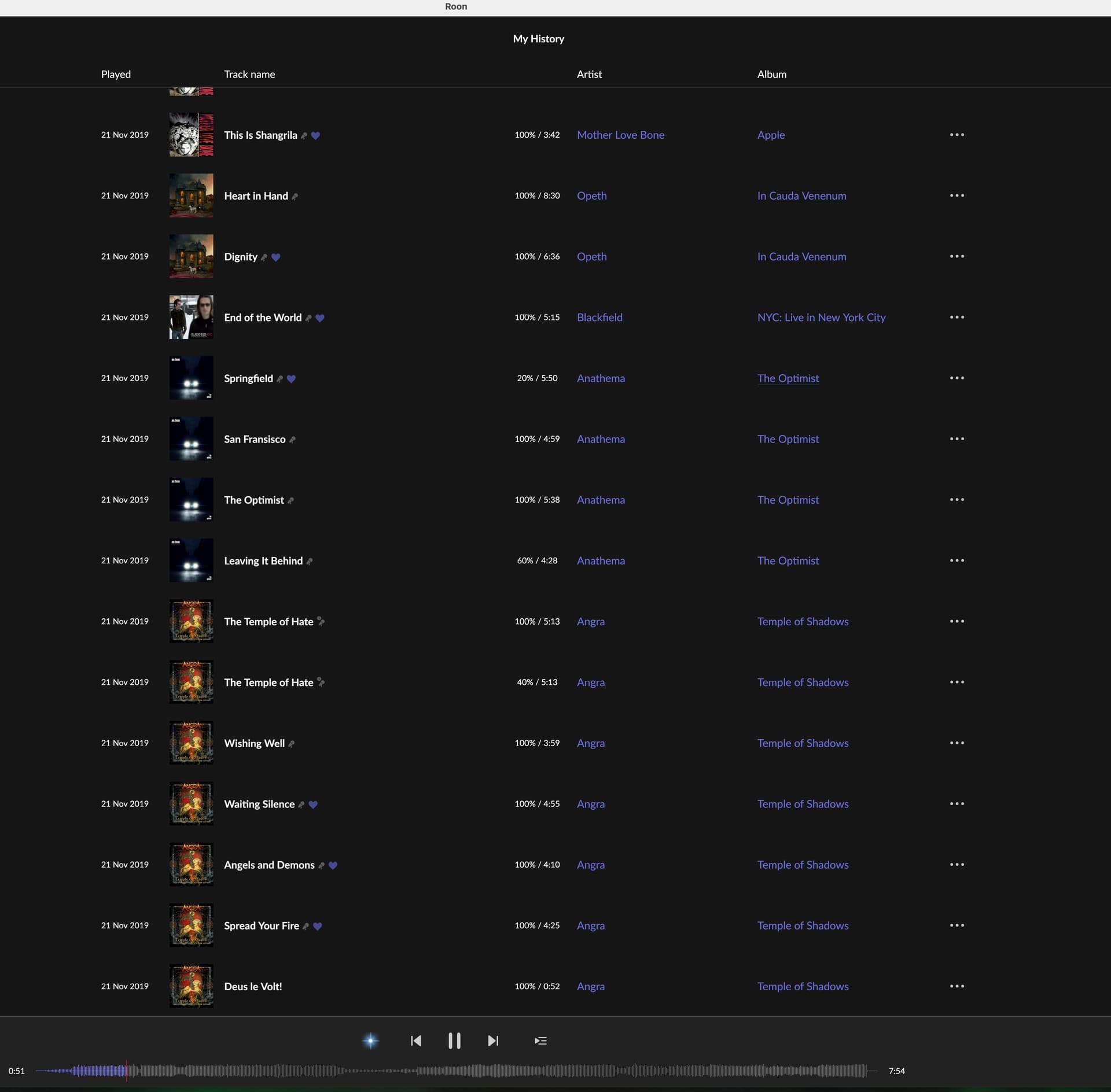Open more options for Heart in Hand

[957, 195]
